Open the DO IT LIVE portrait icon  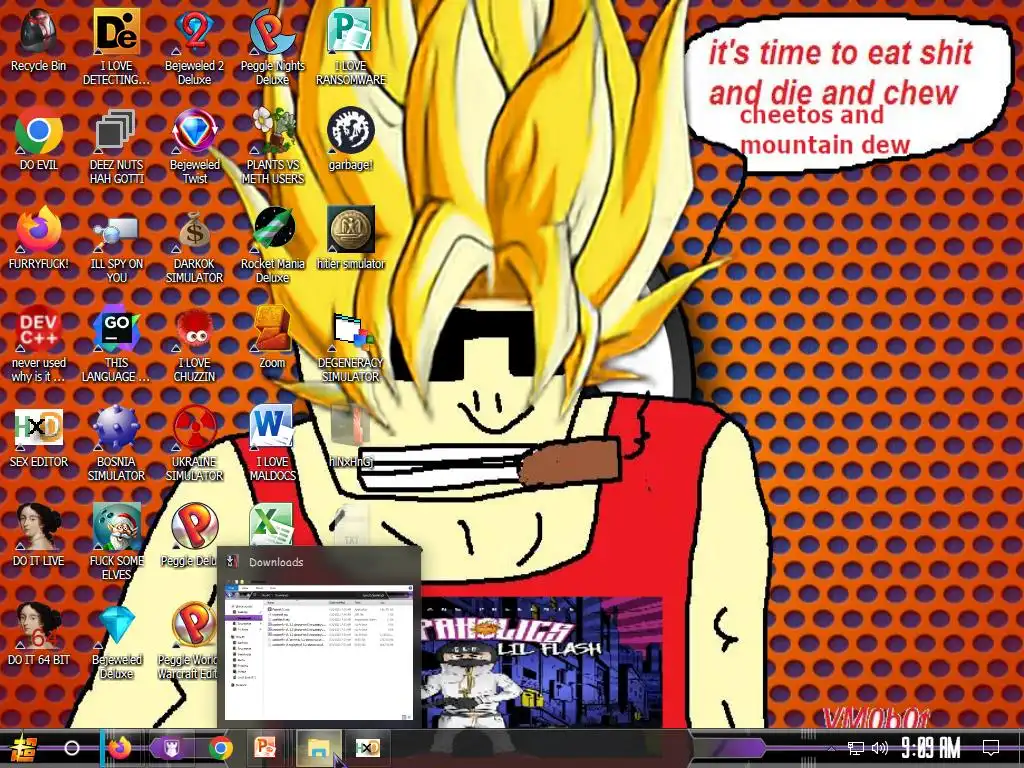tap(39, 535)
